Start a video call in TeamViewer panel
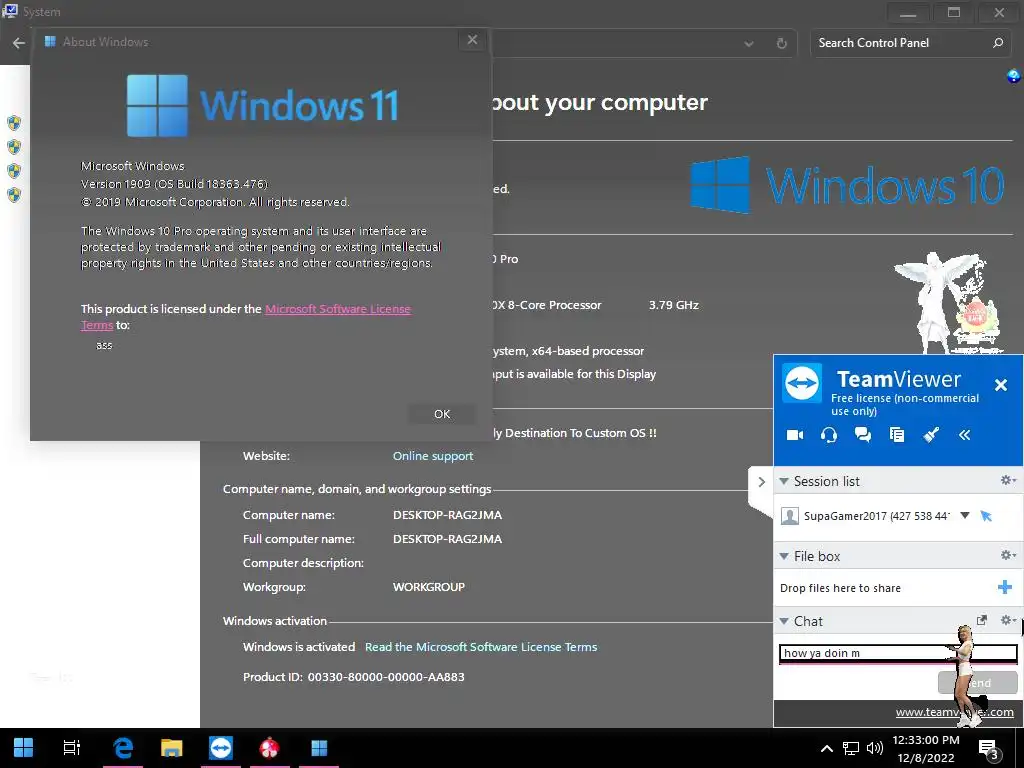The image size is (1024, 768). pyautogui.click(x=795, y=435)
